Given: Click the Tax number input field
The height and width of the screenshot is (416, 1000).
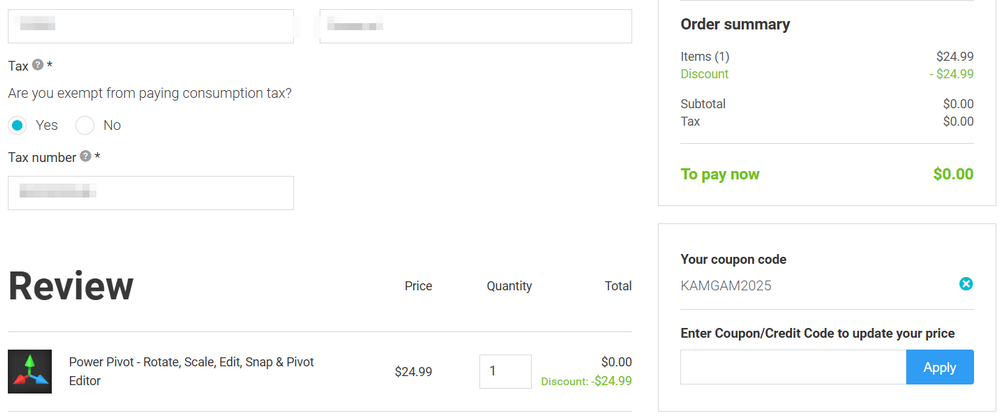Looking at the screenshot, I should (150, 193).
